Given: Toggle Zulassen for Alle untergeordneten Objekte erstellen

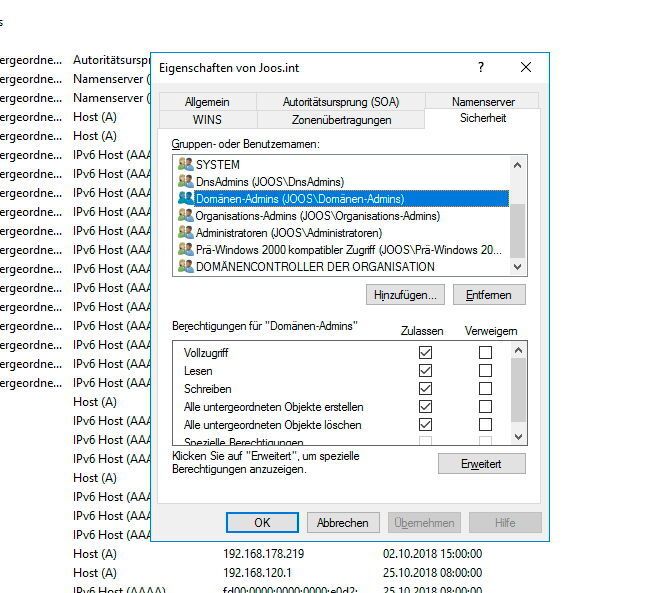Looking at the screenshot, I should pos(425,407).
